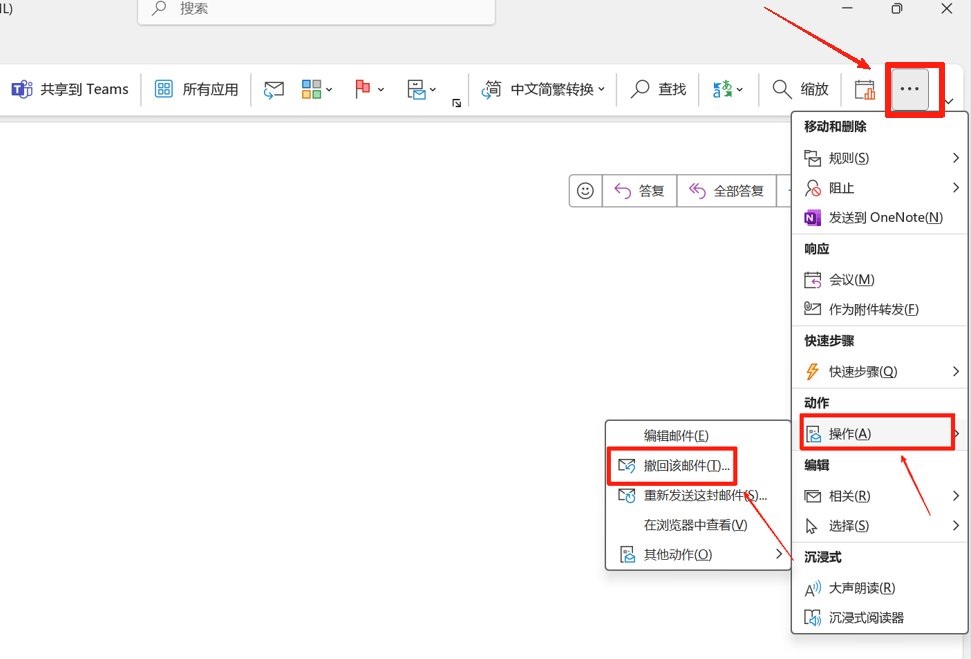Expand the follow-up flag dropdown arrow
This screenshot has width=971, height=659.
[381, 90]
